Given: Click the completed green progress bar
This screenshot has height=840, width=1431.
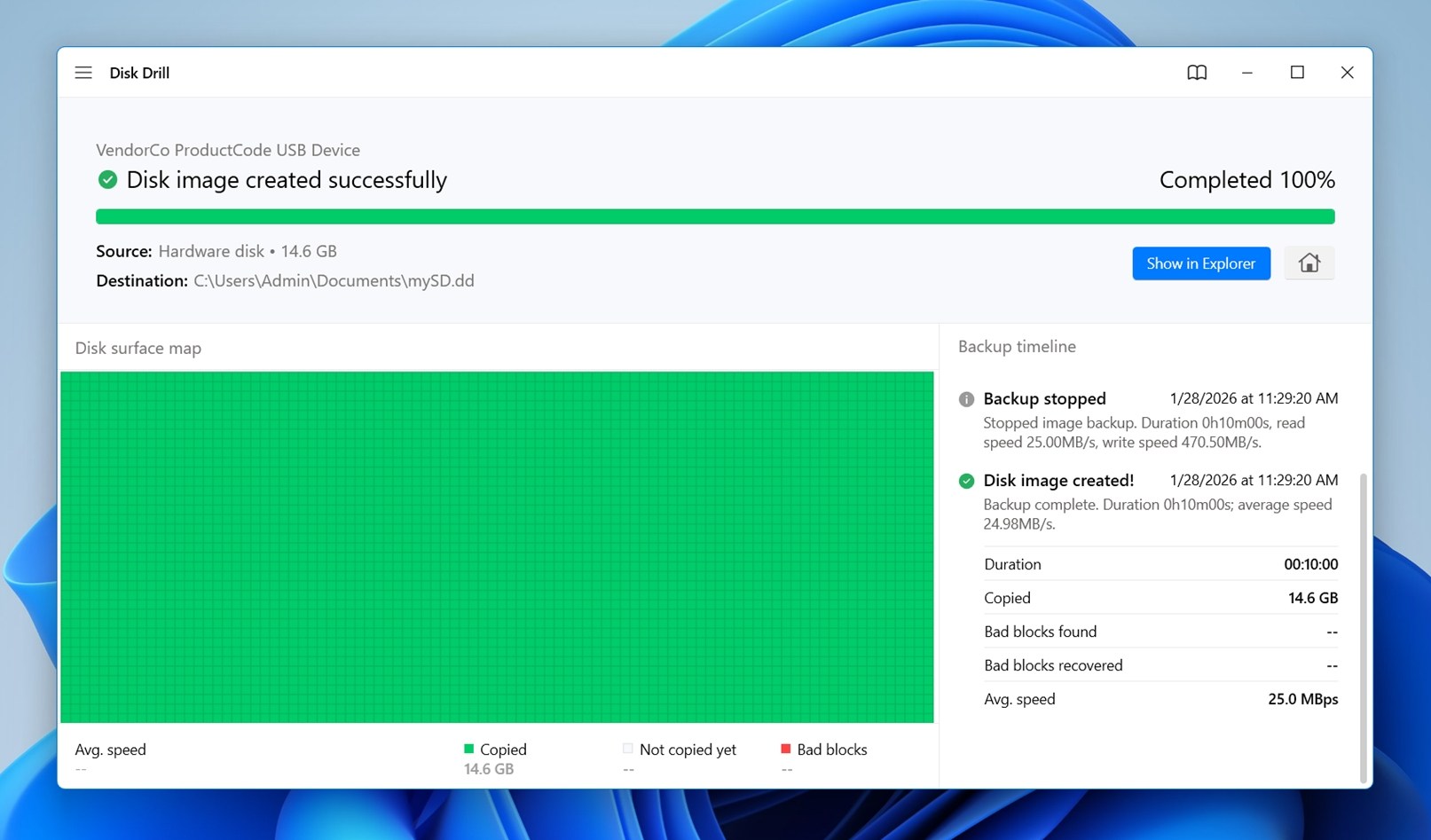Looking at the screenshot, I should coord(715,216).
